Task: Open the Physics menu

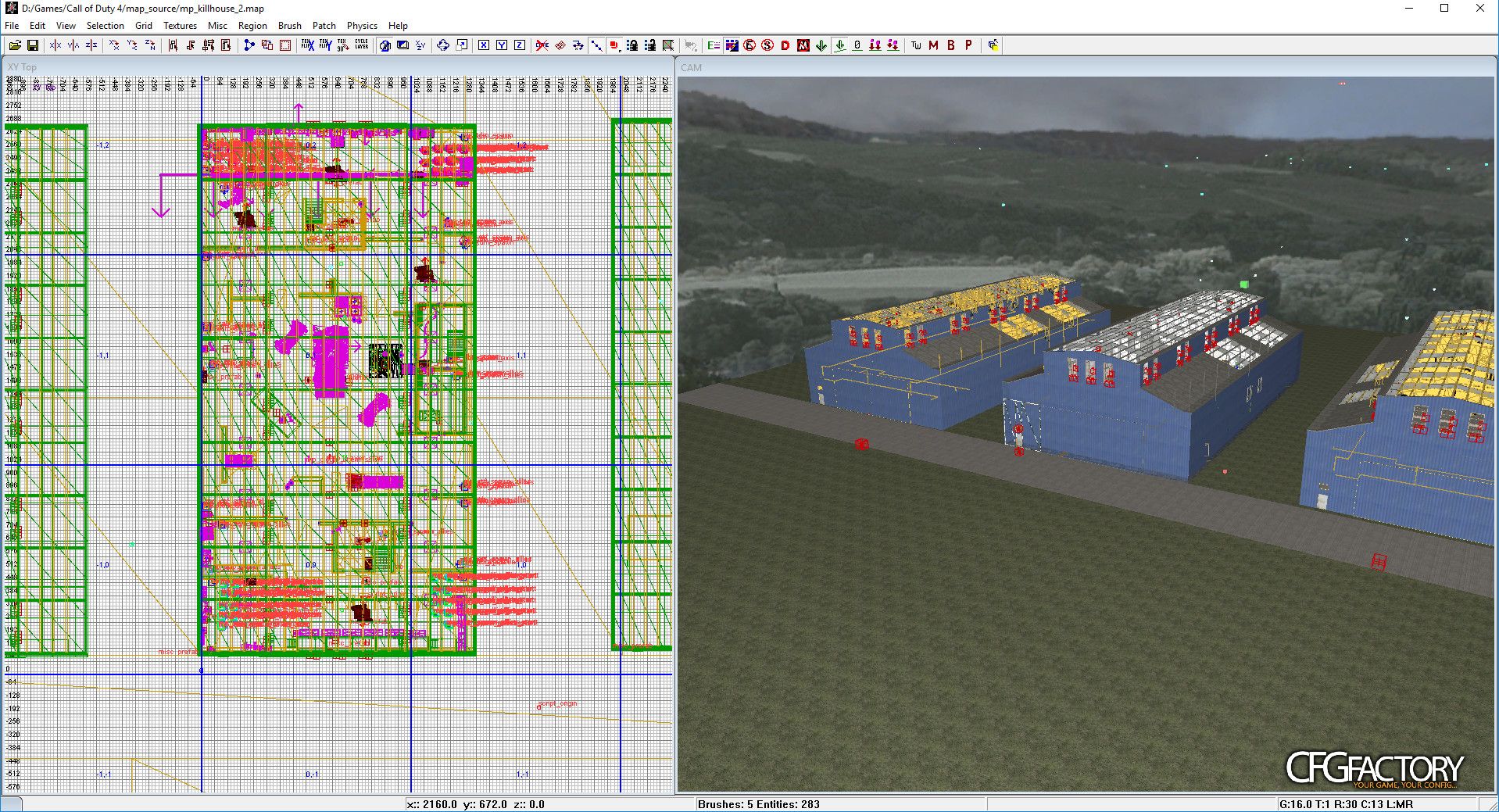Action: [362, 25]
